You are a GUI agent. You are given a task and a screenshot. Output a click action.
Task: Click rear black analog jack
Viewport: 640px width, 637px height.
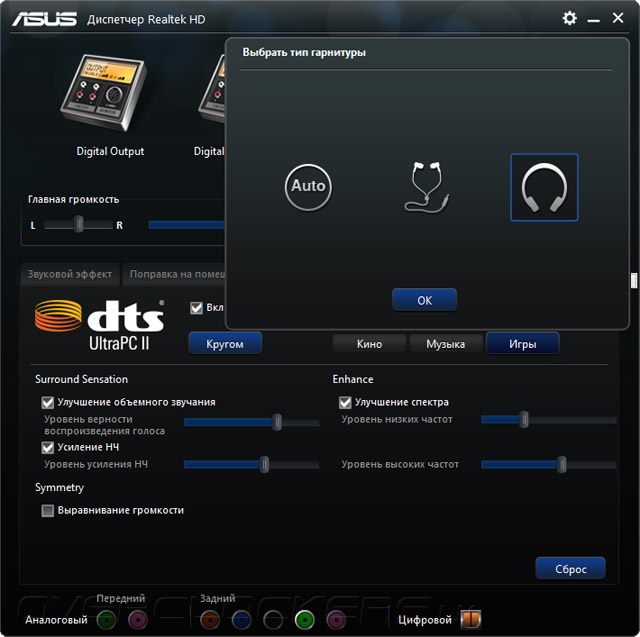pyautogui.click(x=273, y=620)
